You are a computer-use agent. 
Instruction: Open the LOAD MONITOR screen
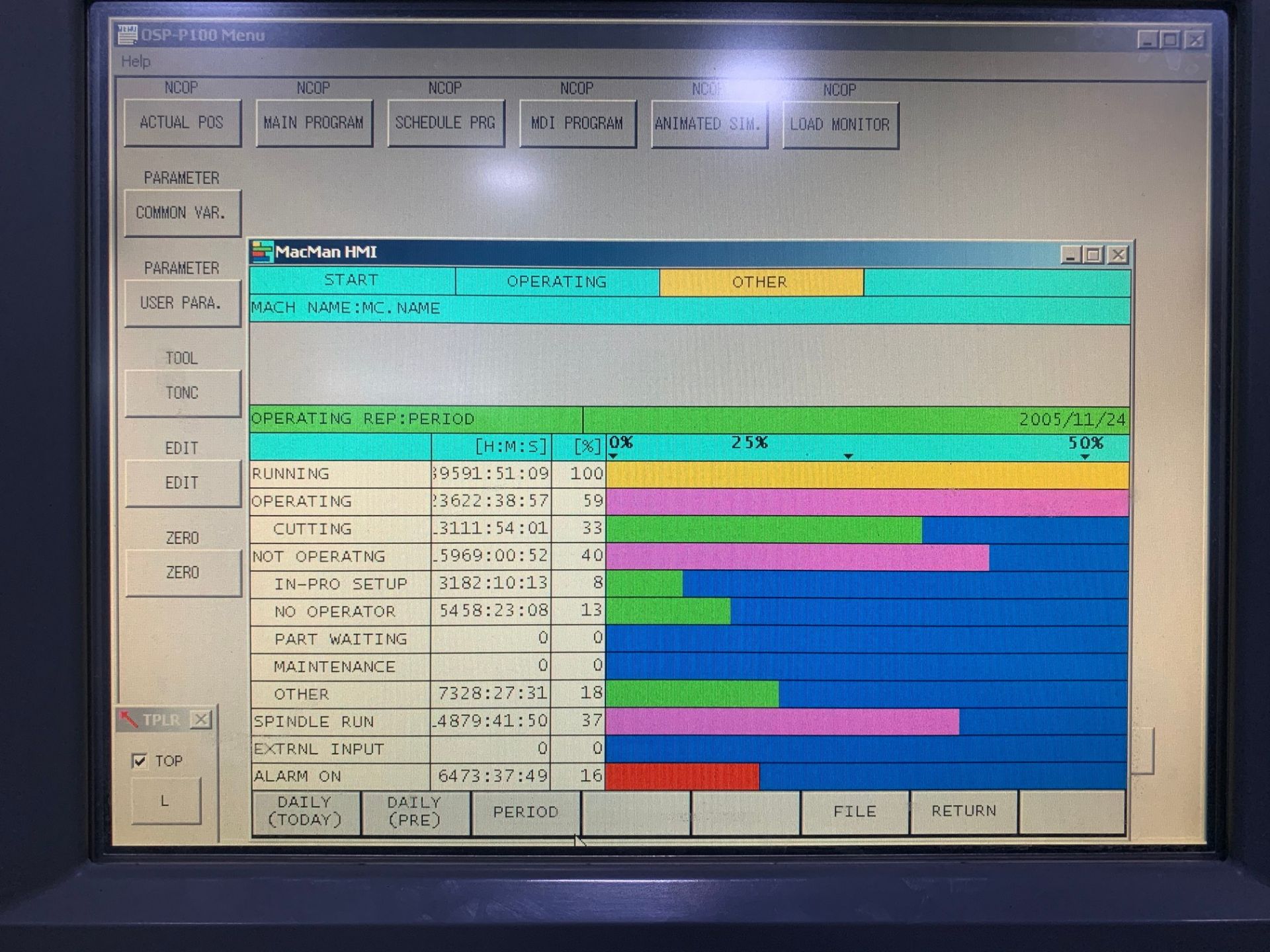840,125
